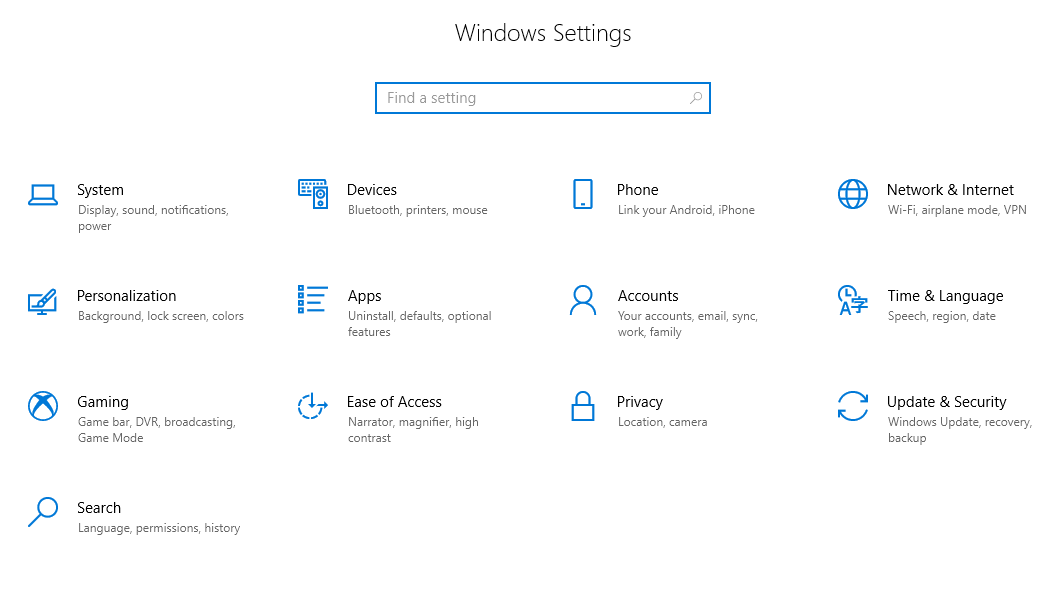Screen dimensions: 1056x590
Task: Click the Update & Security label
Action: 946,402
